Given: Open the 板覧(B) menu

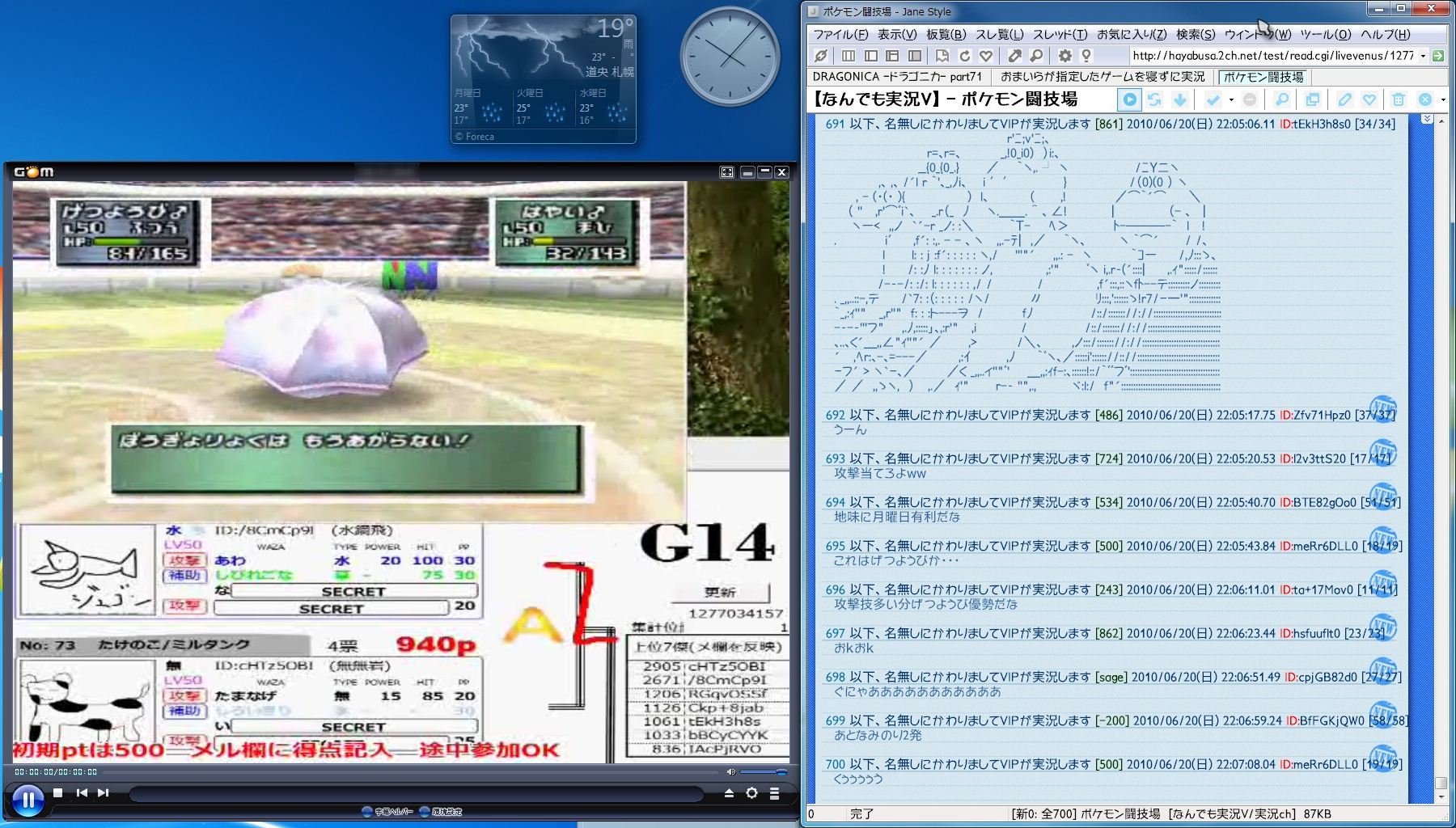Looking at the screenshot, I should click(x=946, y=34).
